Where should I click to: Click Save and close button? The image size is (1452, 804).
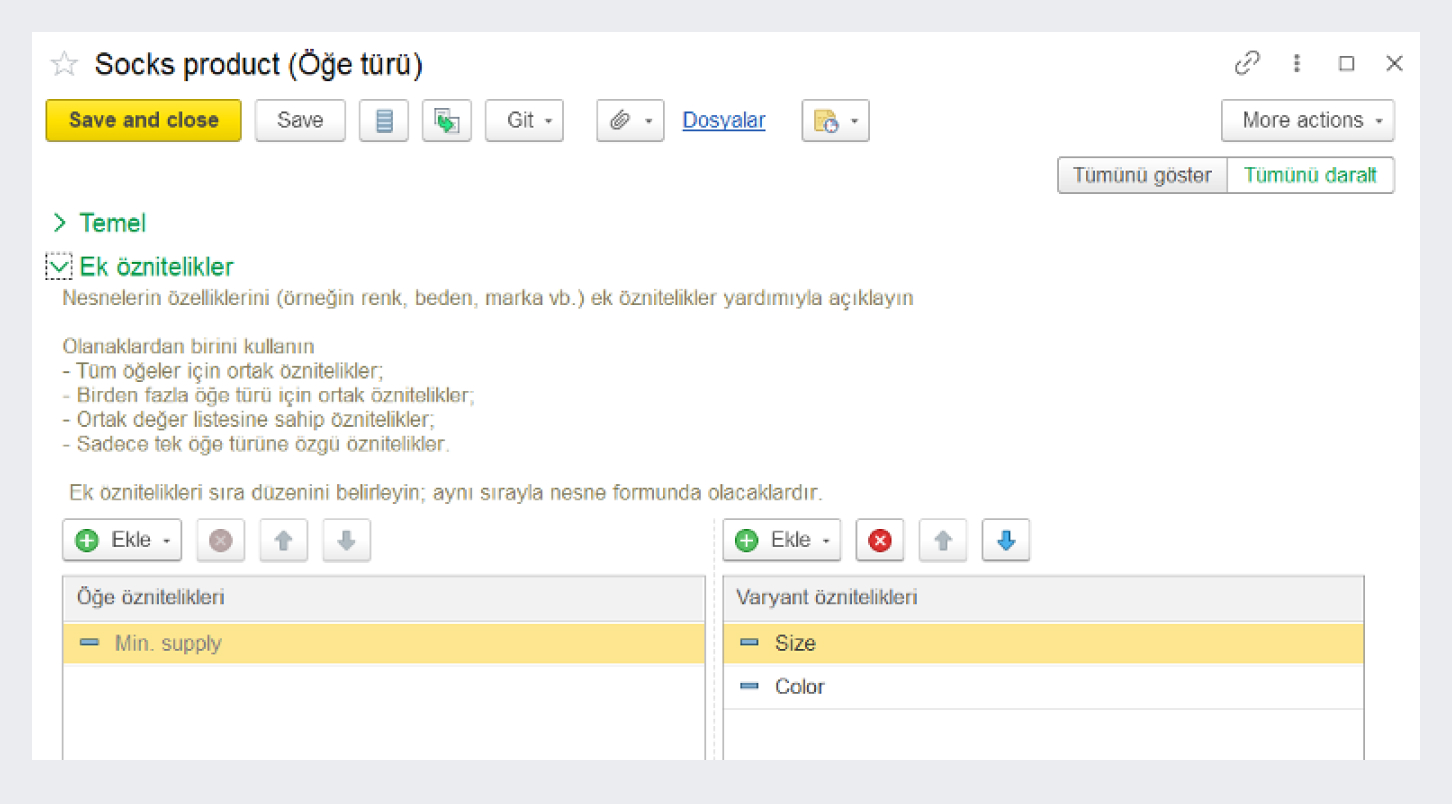[143, 121]
